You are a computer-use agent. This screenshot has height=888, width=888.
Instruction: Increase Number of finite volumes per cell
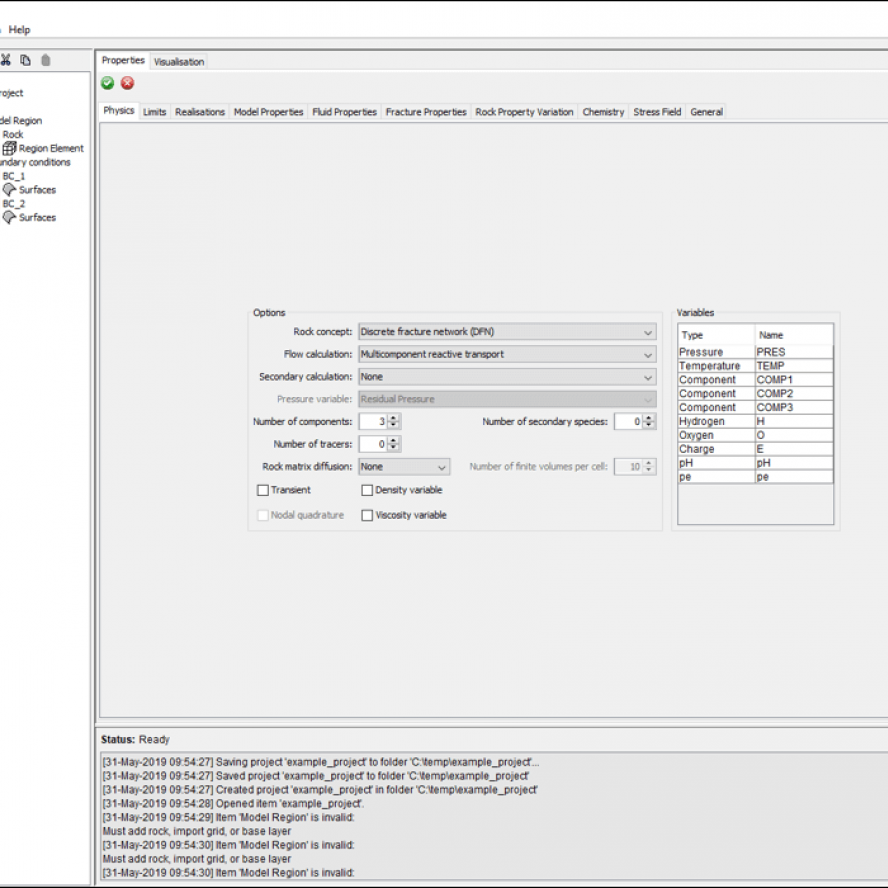[650, 463]
